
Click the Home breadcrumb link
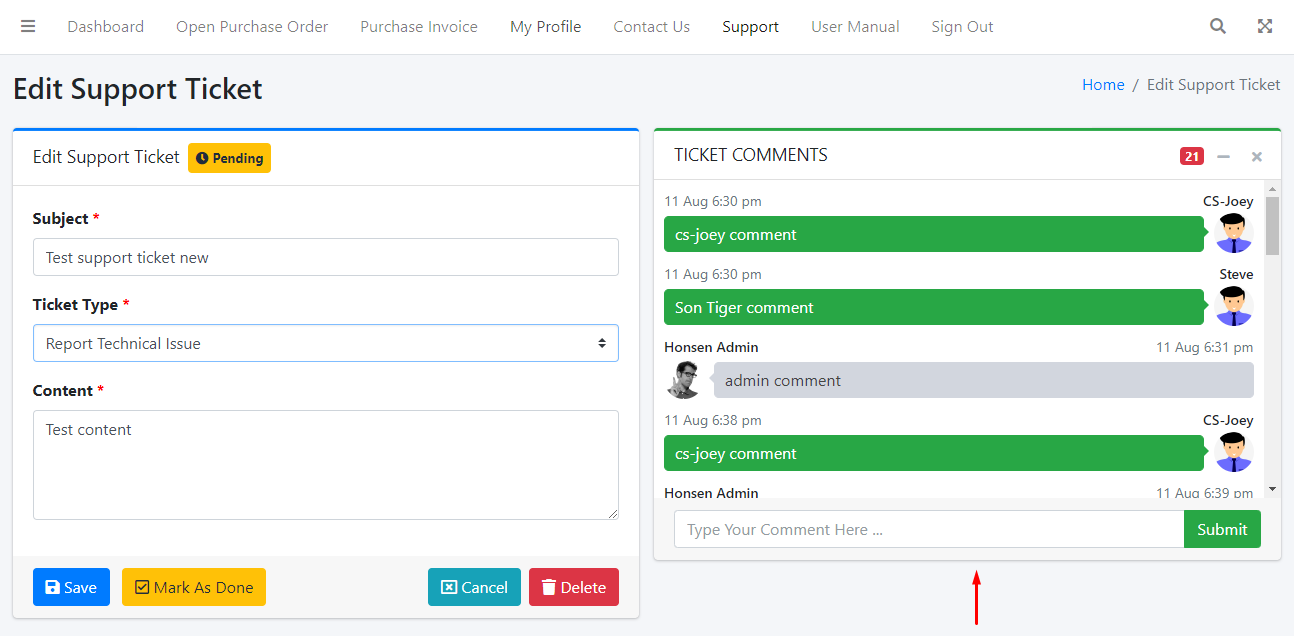click(x=1103, y=85)
